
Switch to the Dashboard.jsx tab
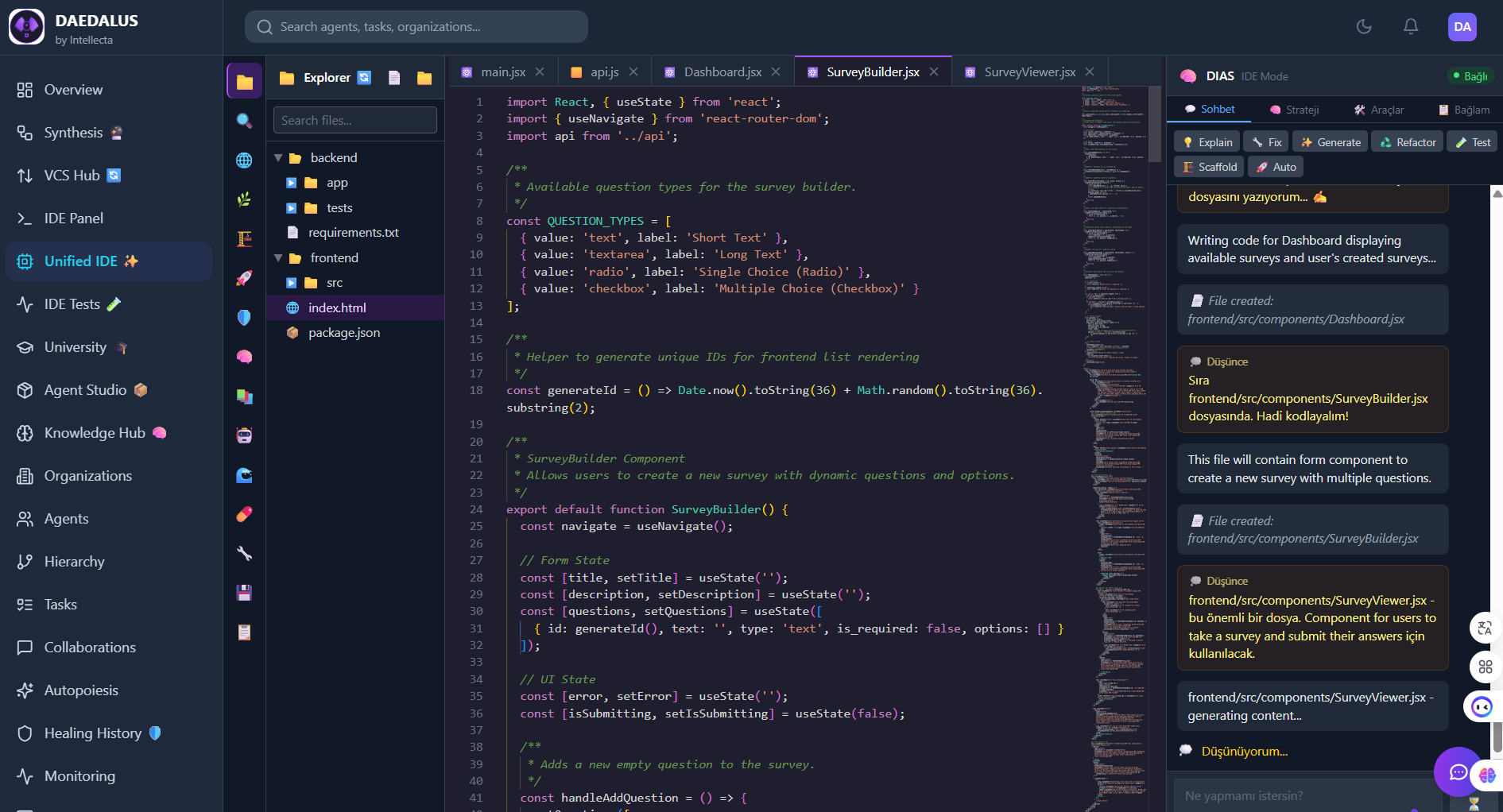[x=722, y=72]
